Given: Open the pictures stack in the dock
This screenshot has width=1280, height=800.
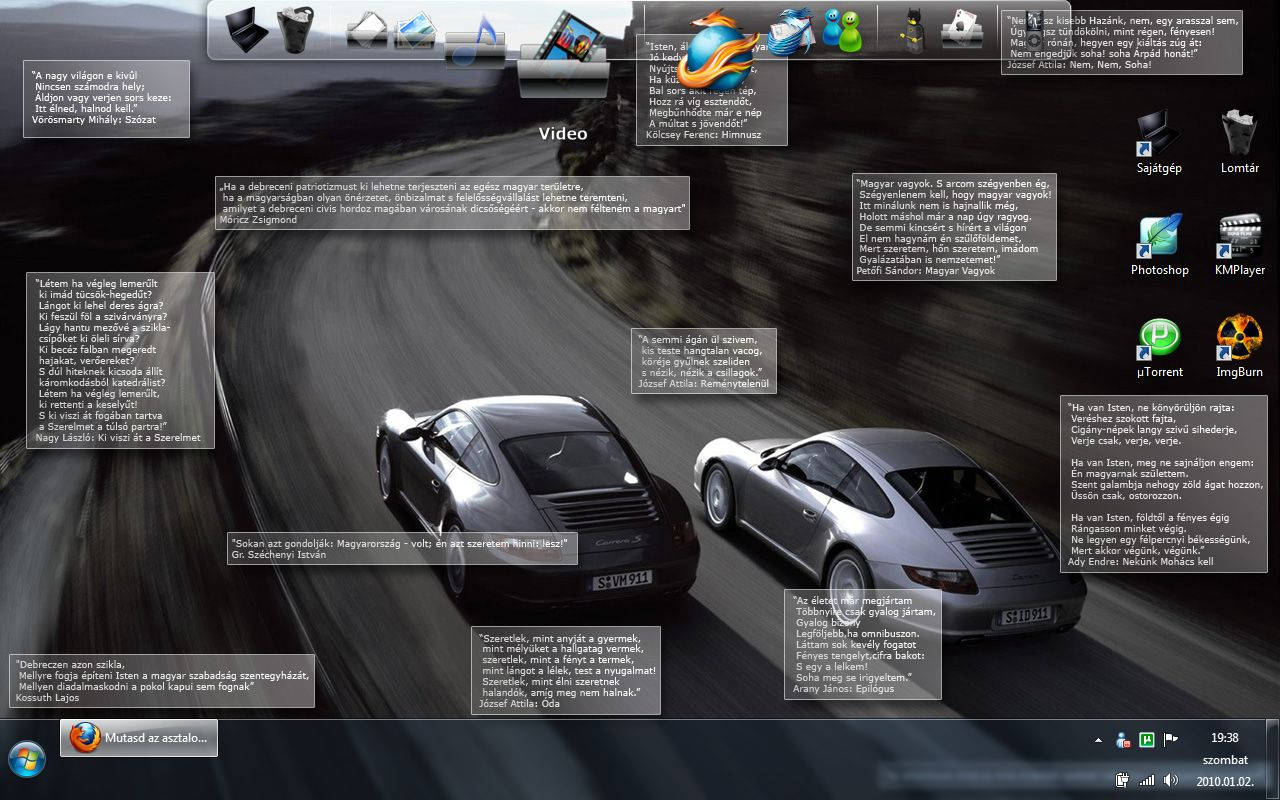Looking at the screenshot, I should [415, 30].
